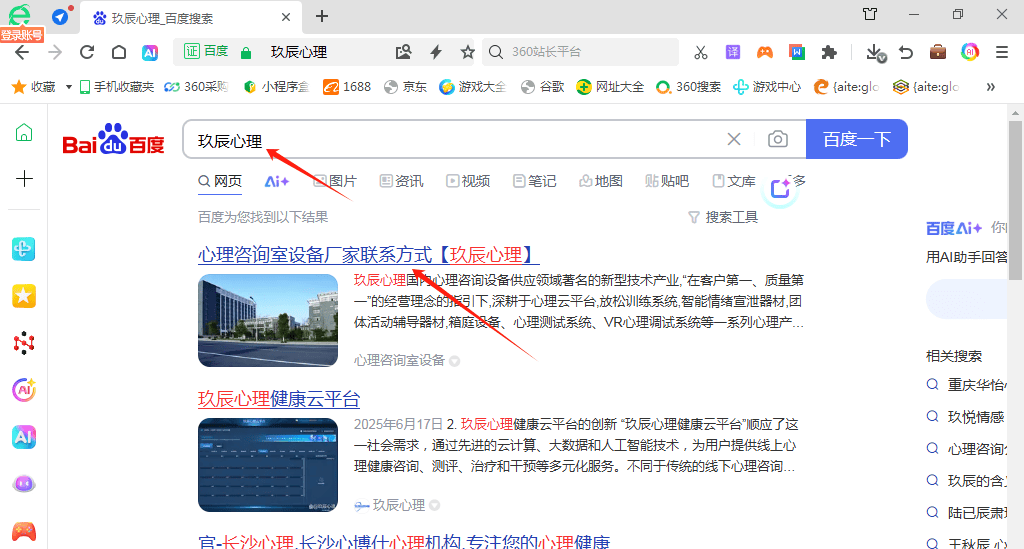Open the 搜索工具 filter options

pos(723,217)
